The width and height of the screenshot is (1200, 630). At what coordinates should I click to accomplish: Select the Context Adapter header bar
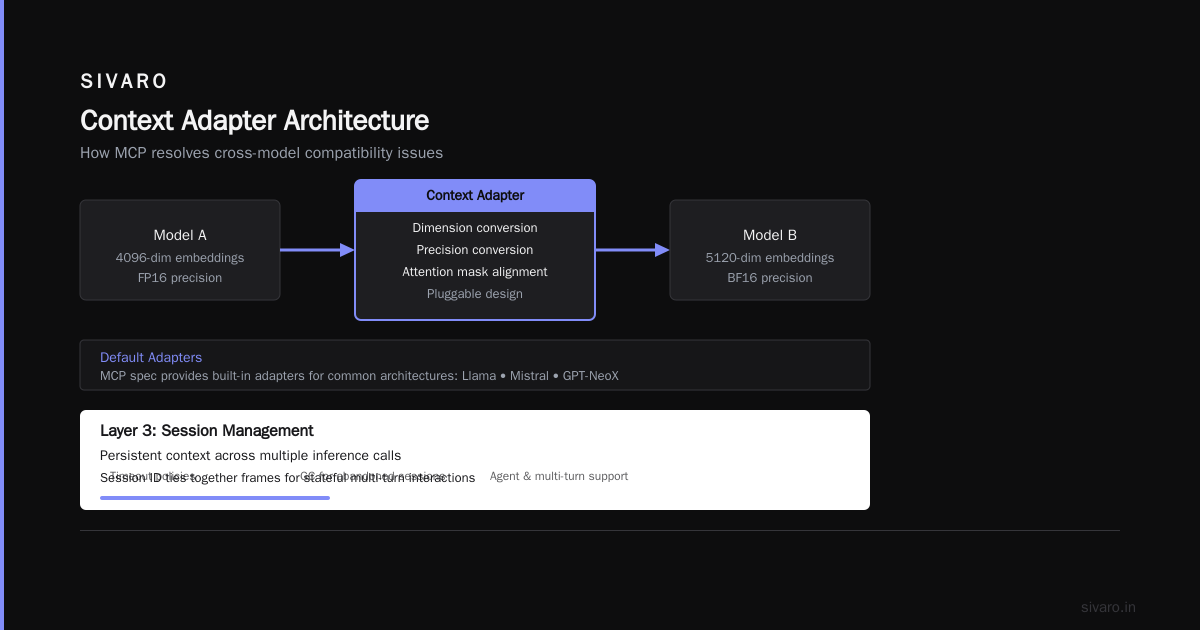[x=475, y=196]
